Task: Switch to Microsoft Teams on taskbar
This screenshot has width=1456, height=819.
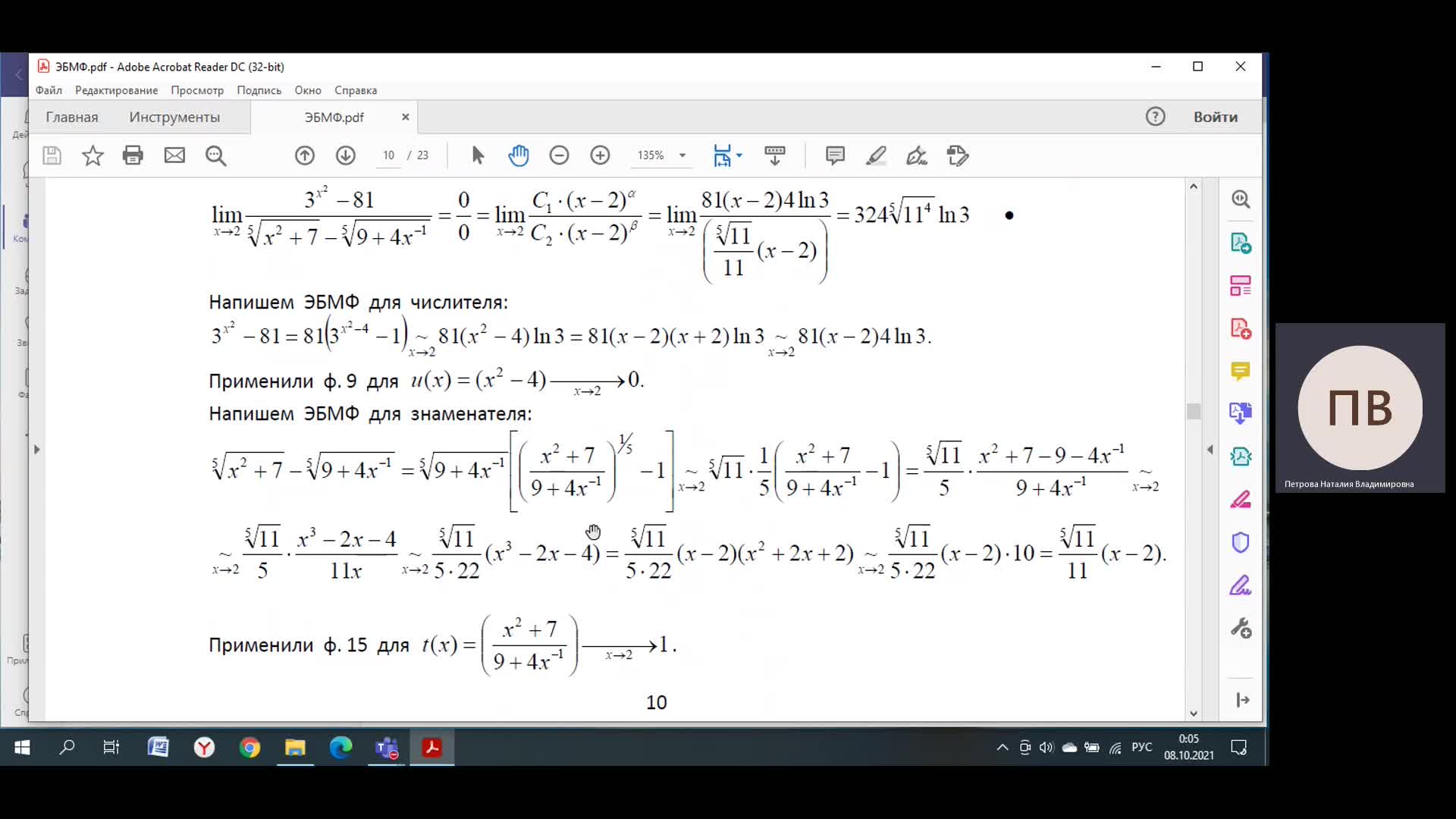Action: click(x=387, y=748)
